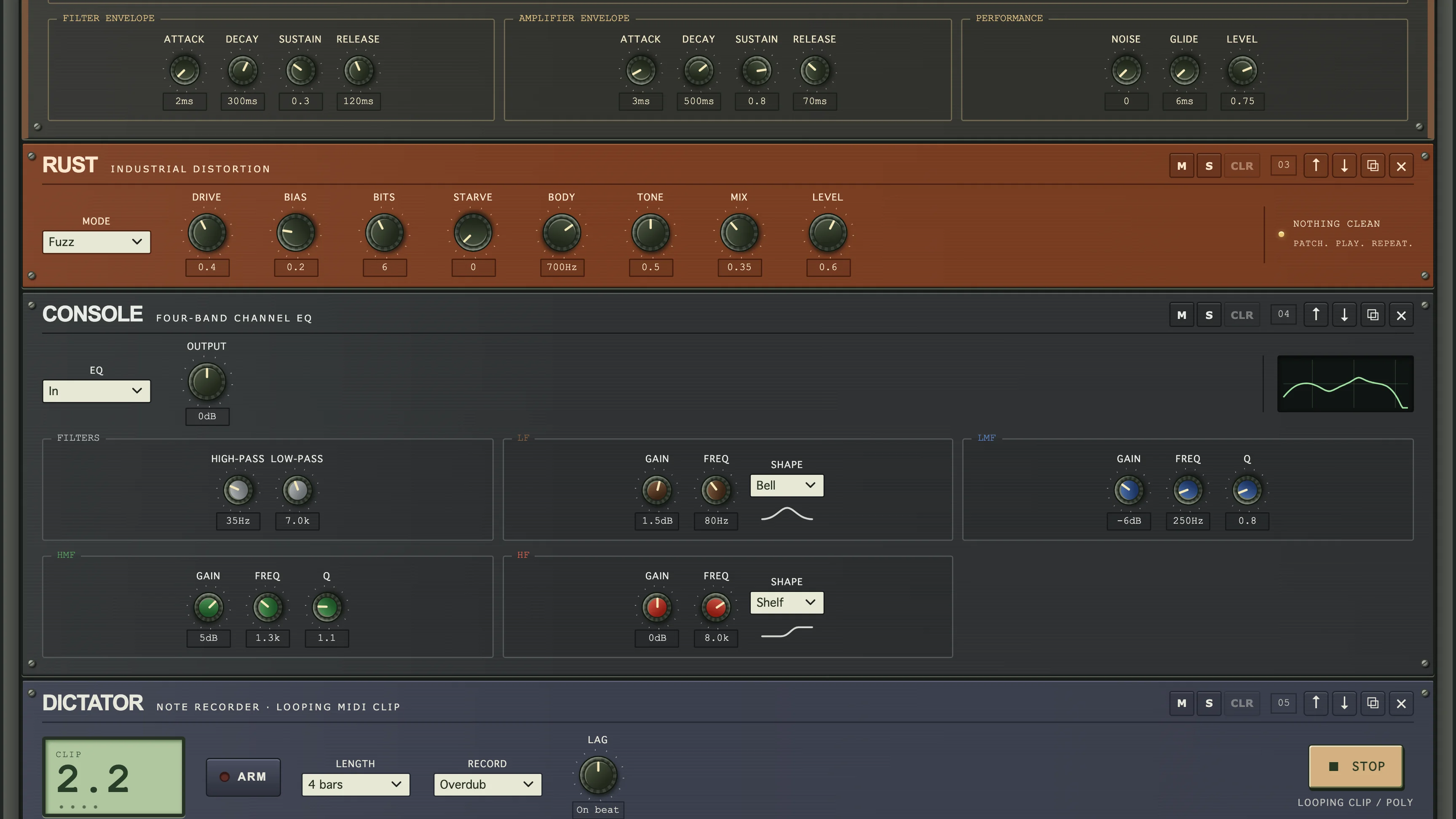
Task: Mute the CONSOLE module
Action: pyautogui.click(x=1181, y=315)
